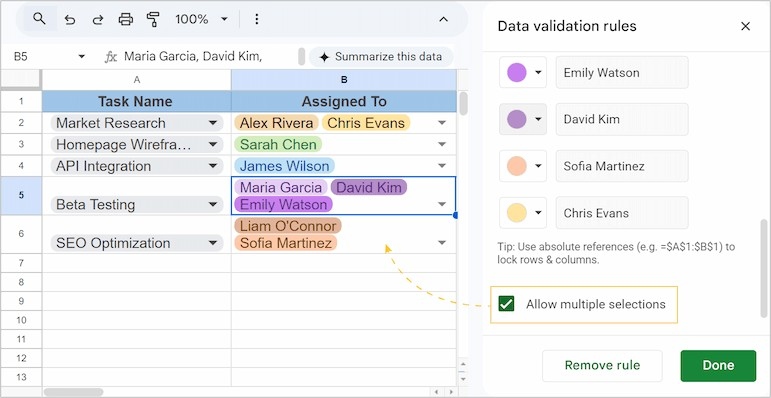Click the sheet scroll up arrow
The height and width of the screenshot is (398, 771).
[463, 365]
